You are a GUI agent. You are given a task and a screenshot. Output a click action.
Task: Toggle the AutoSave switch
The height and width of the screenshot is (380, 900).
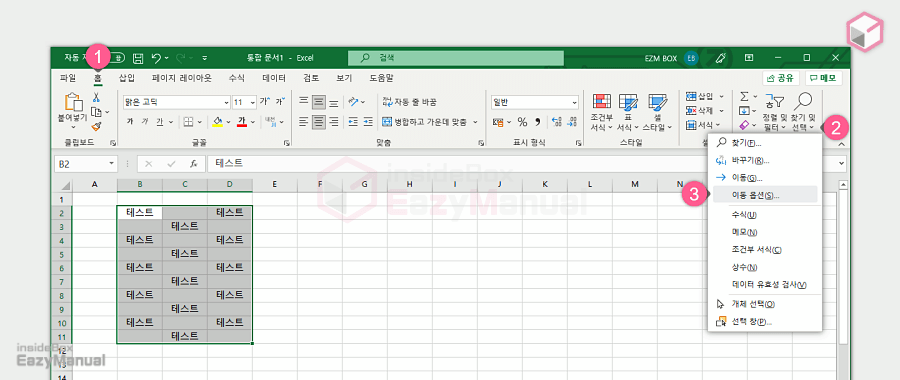tap(117, 58)
